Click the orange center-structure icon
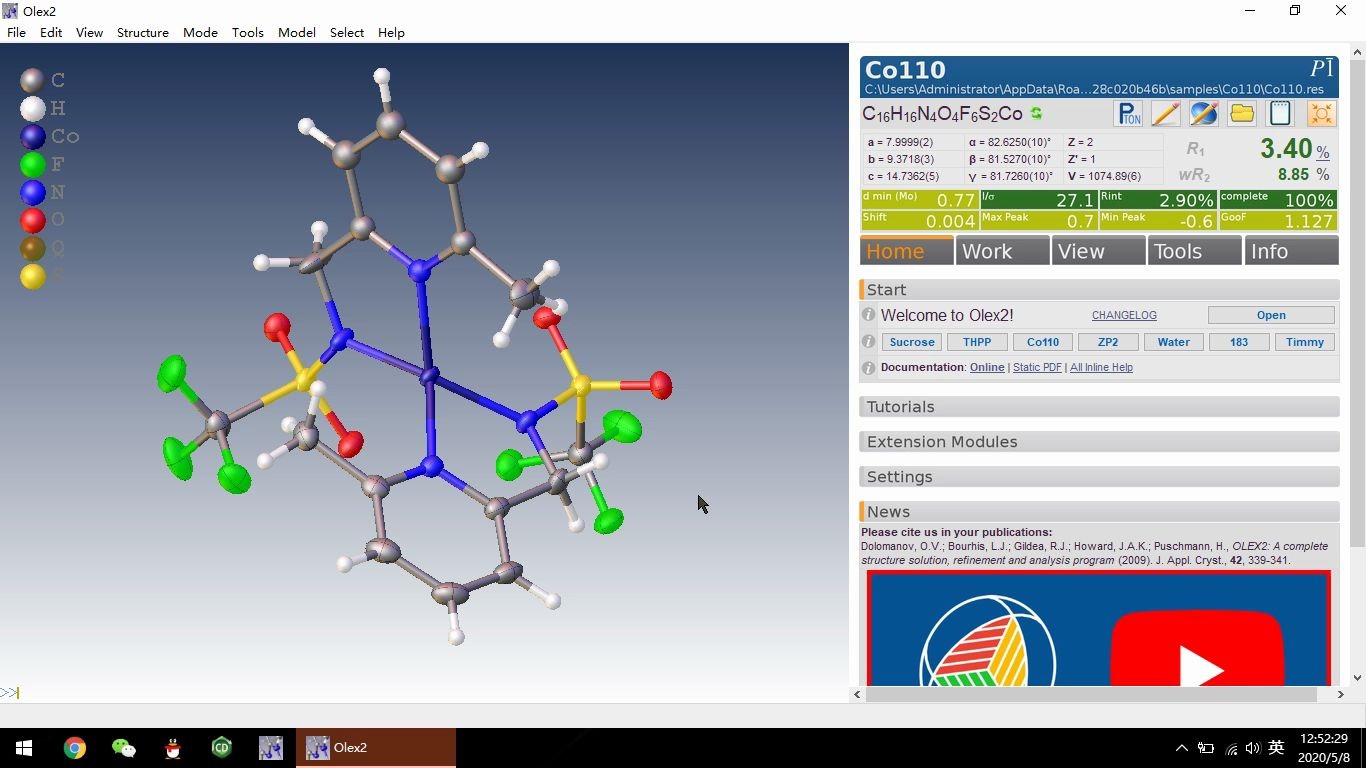The image size is (1366, 768). click(1321, 114)
